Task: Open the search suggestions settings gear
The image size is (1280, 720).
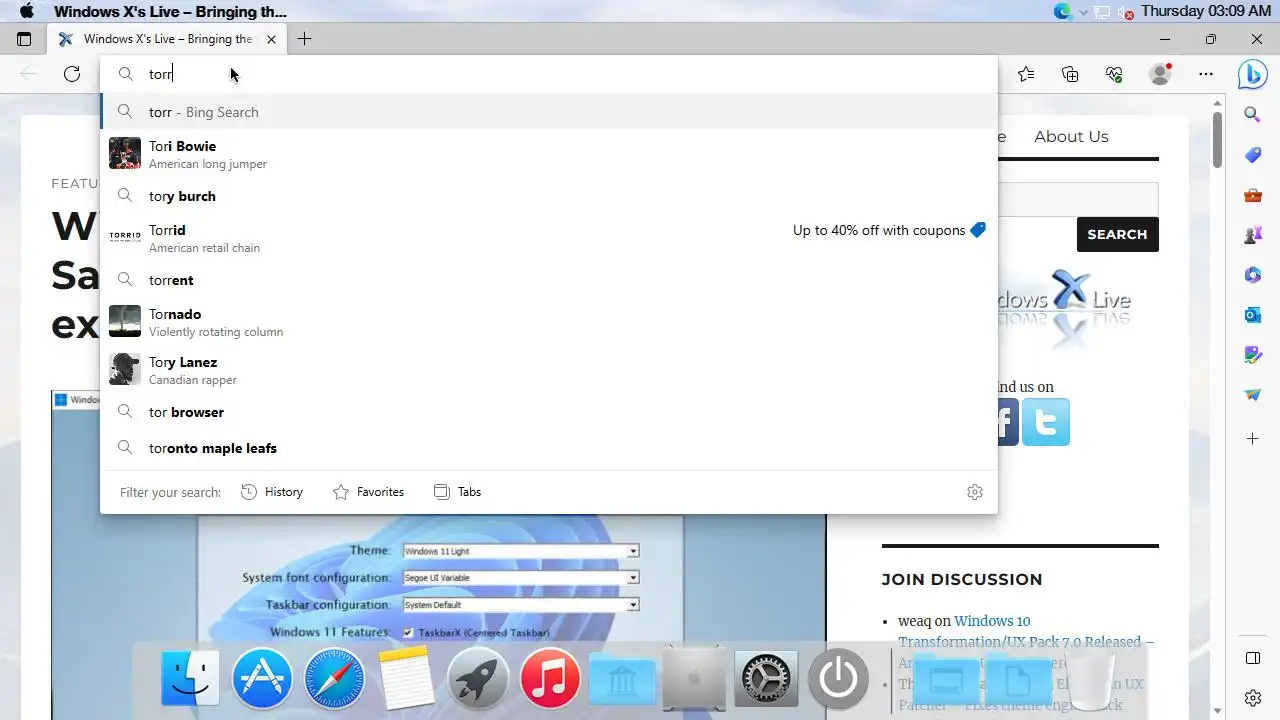Action: [x=975, y=492]
